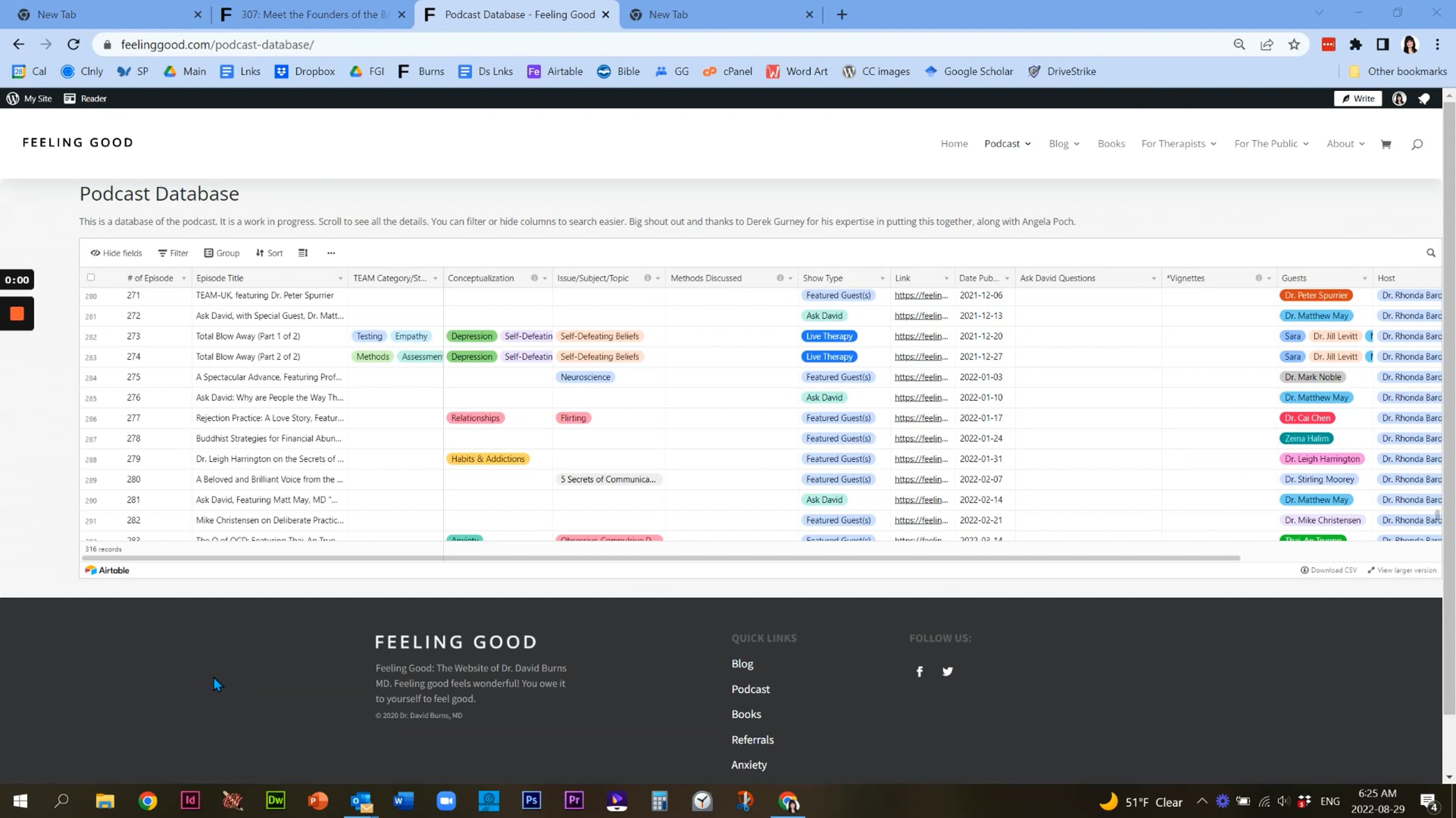Go to the Books navigation item
The image size is (1456, 818).
[1111, 144]
